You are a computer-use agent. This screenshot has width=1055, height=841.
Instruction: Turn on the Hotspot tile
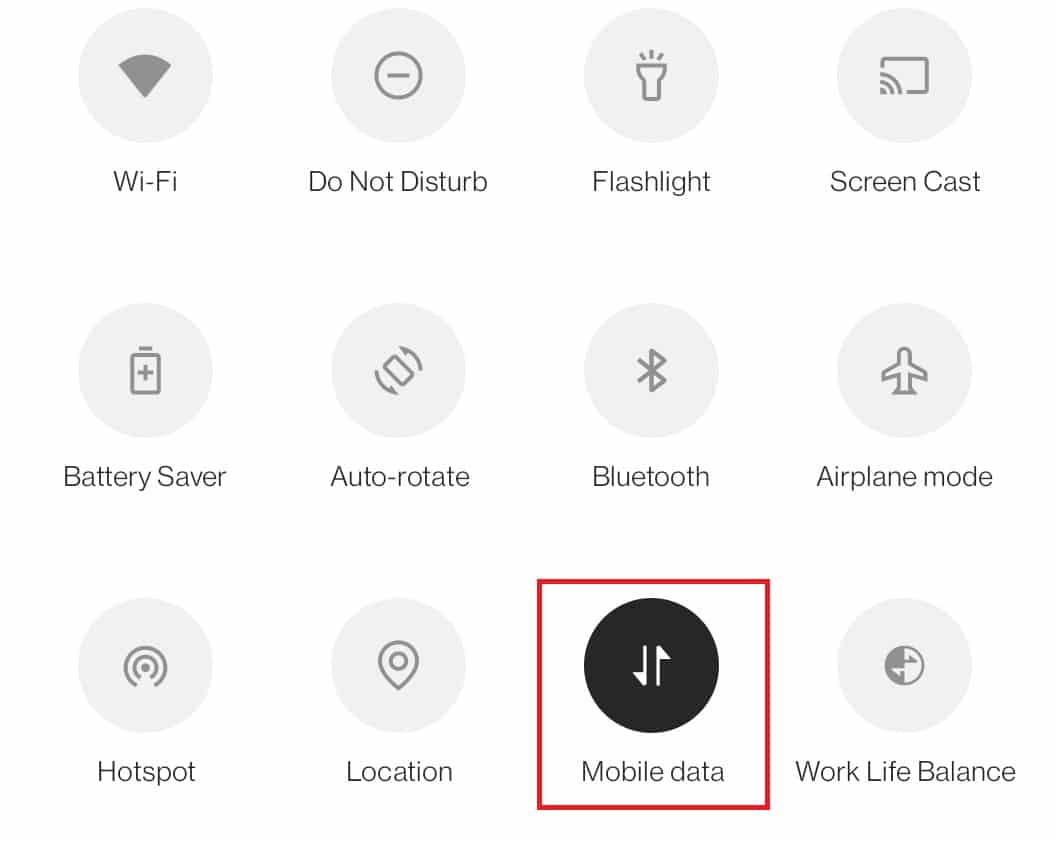(145, 665)
